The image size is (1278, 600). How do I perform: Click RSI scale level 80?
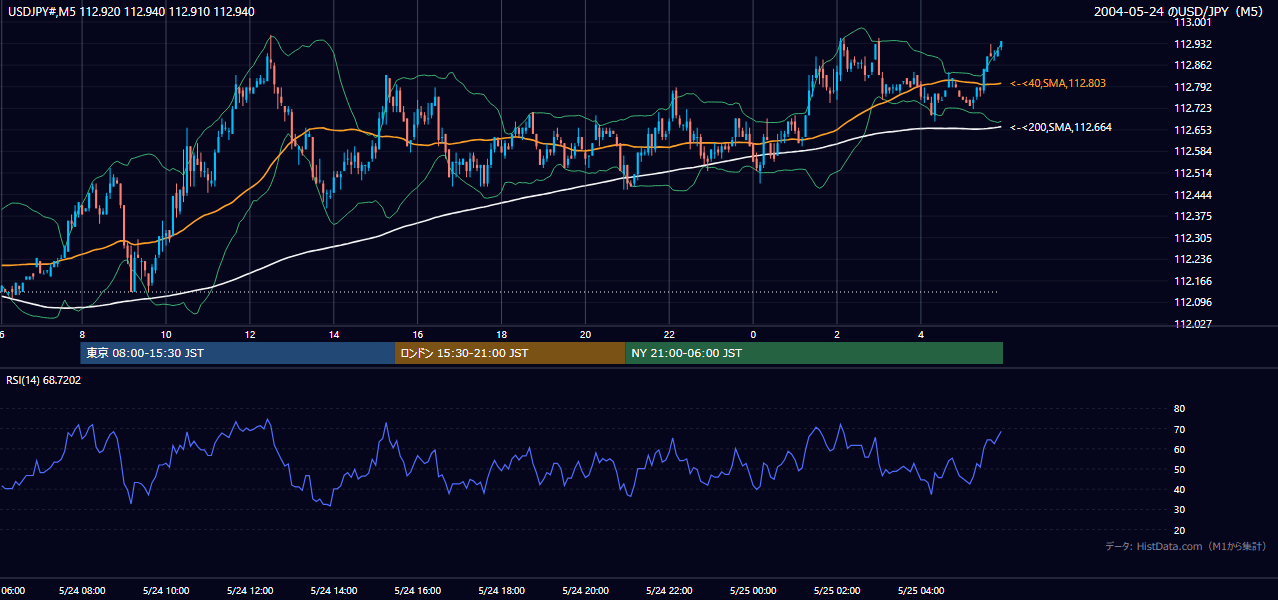1179,409
